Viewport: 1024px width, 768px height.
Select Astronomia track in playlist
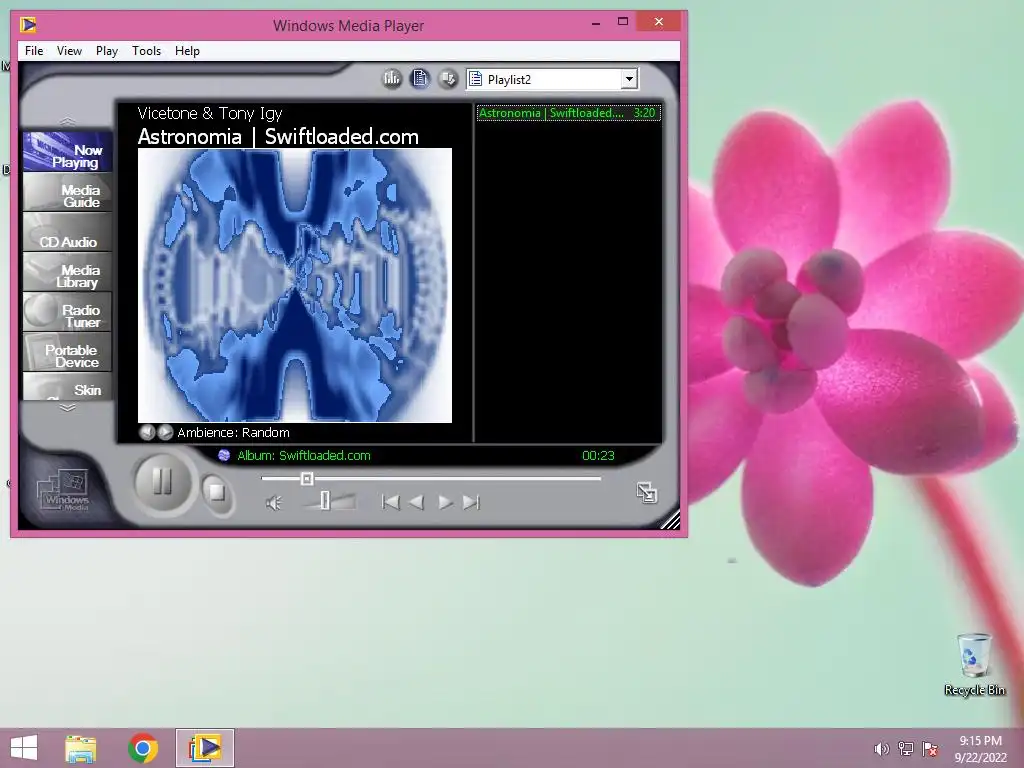tap(568, 113)
